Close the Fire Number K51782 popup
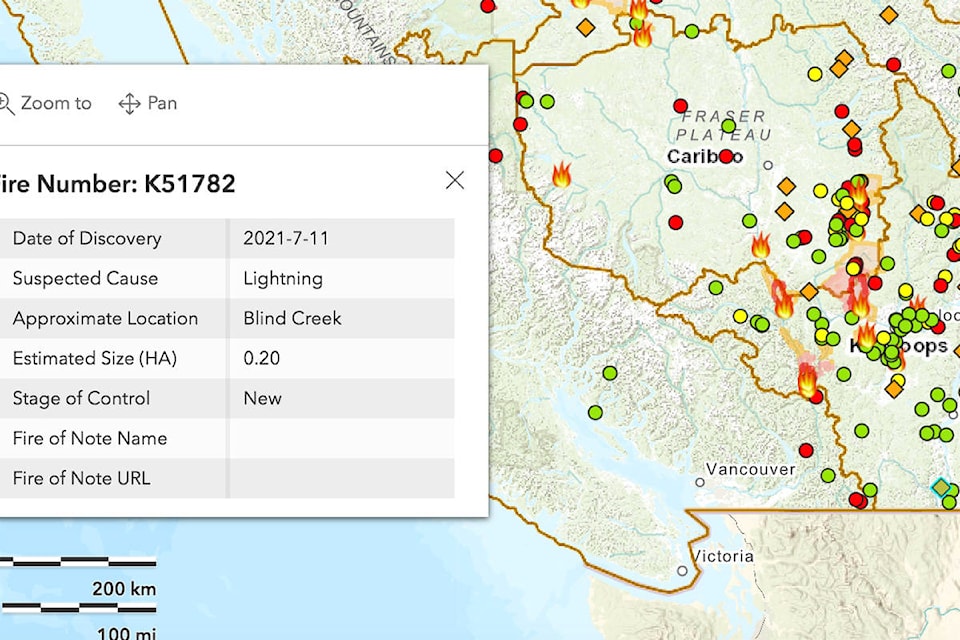 click(455, 180)
